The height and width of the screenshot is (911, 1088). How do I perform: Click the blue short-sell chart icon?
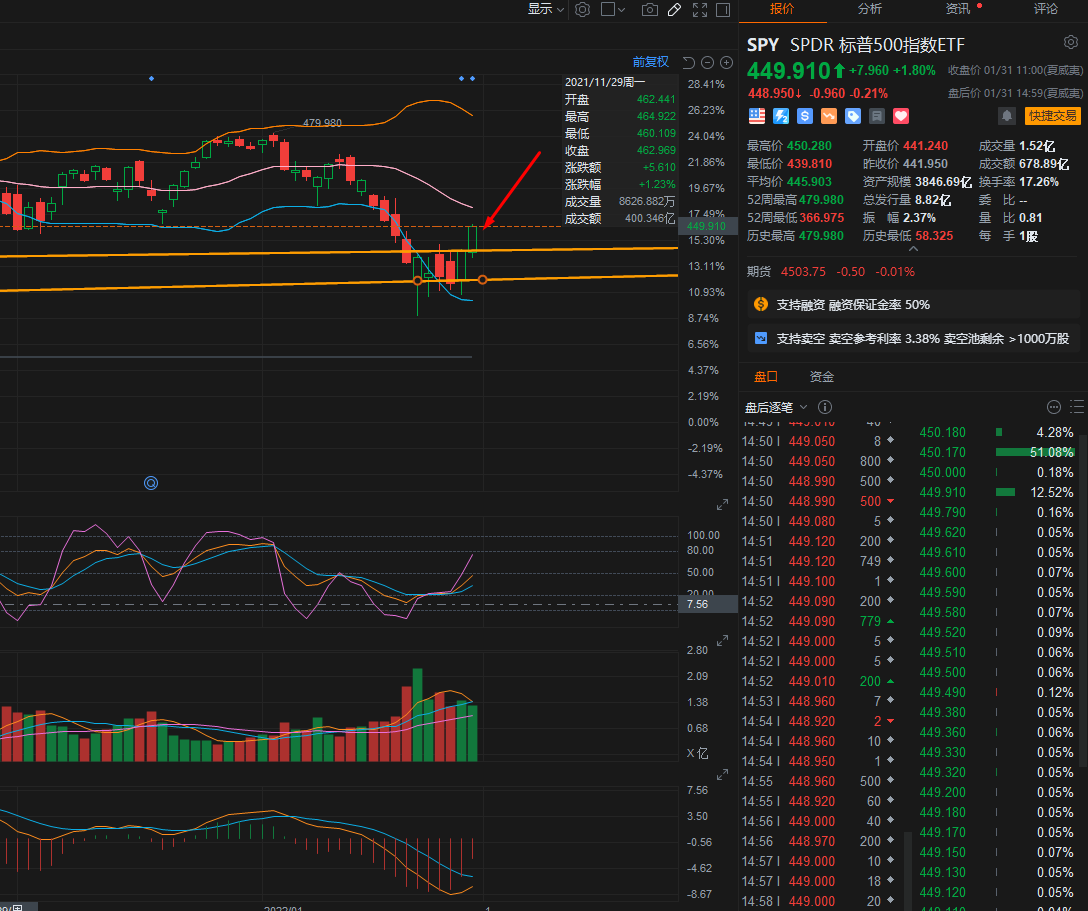coord(761,338)
